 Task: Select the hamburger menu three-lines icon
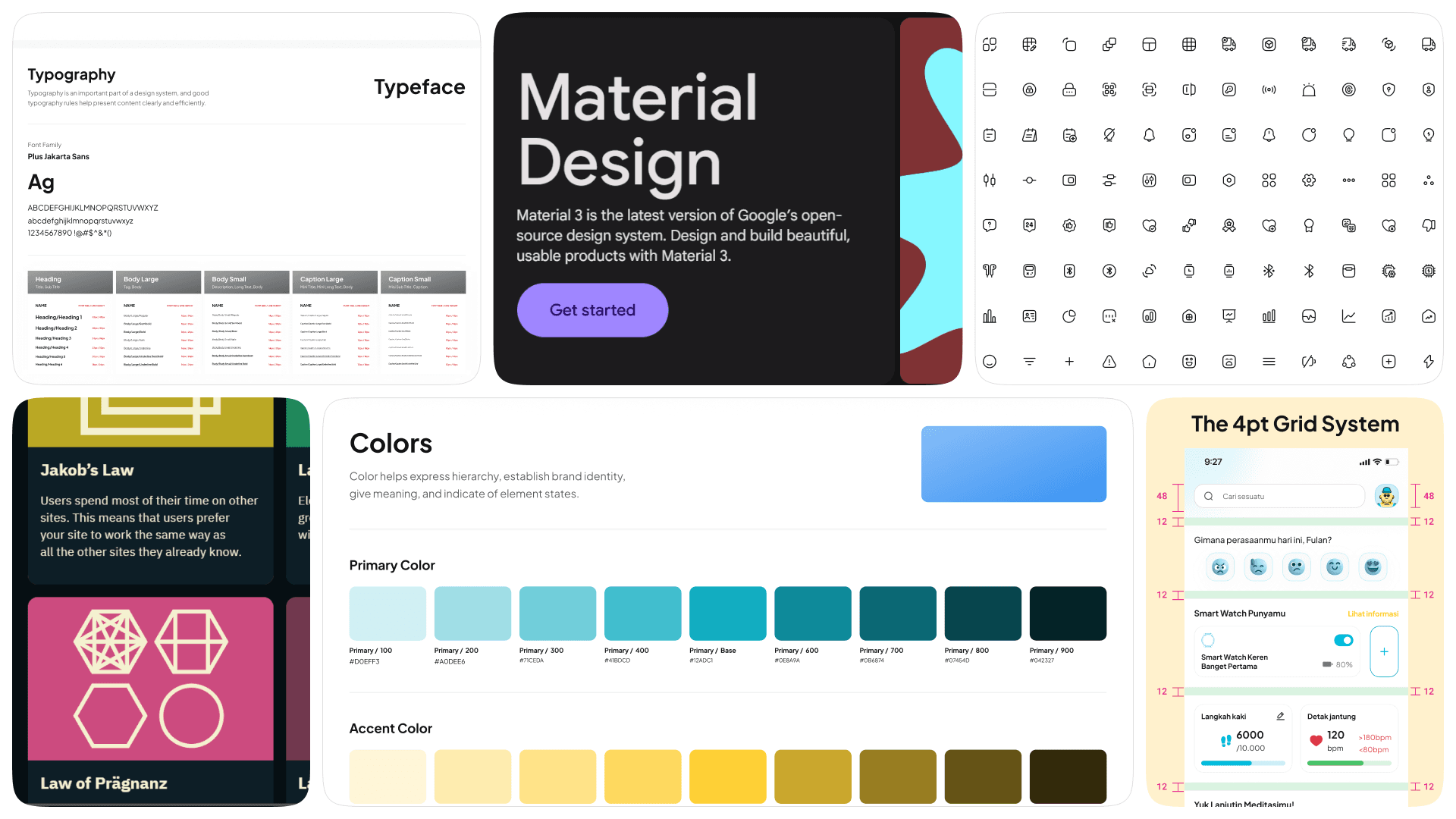[1269, 362]
